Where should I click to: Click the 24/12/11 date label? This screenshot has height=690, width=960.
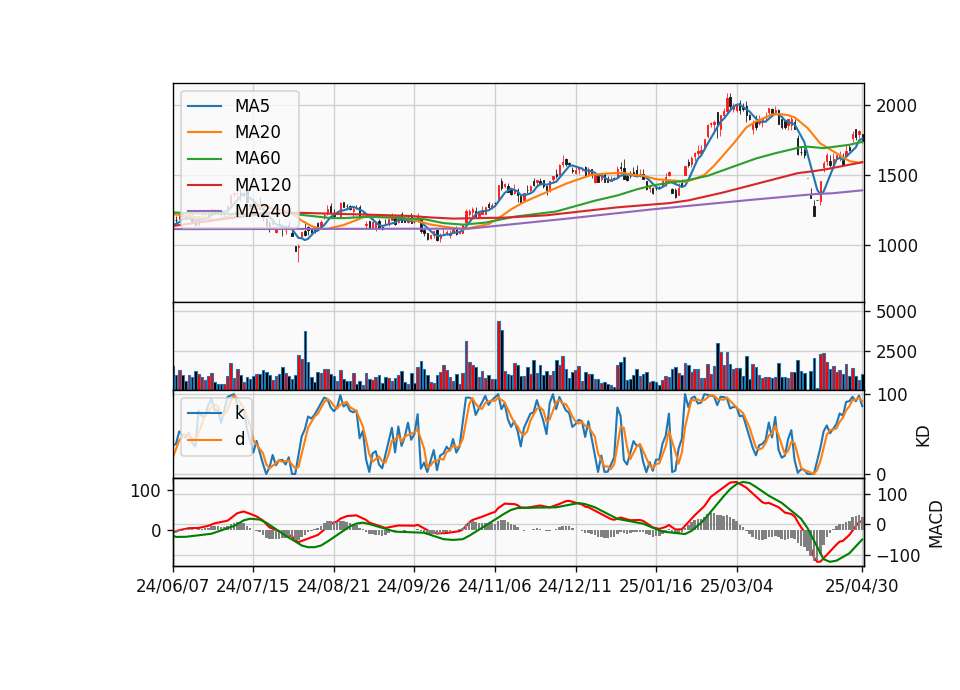coord(575,587)
